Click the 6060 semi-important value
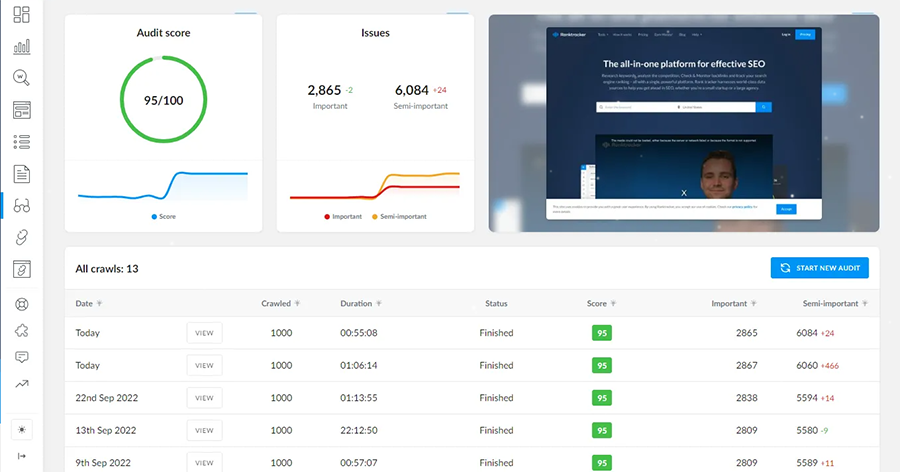 click(806, 365)
